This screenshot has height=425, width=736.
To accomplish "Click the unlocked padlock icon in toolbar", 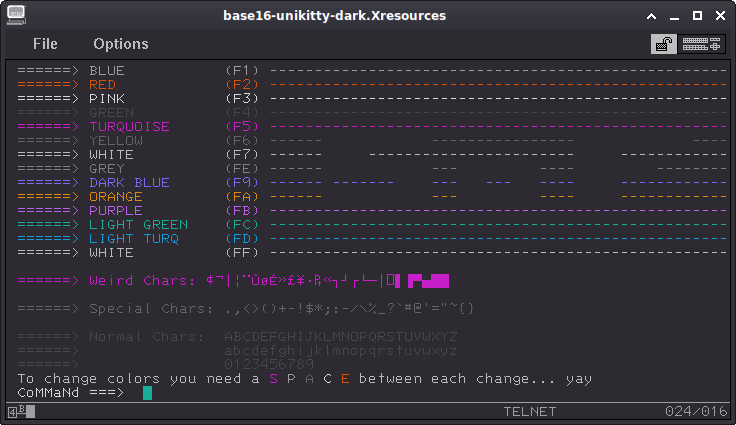I will click(x=663, y=44).
